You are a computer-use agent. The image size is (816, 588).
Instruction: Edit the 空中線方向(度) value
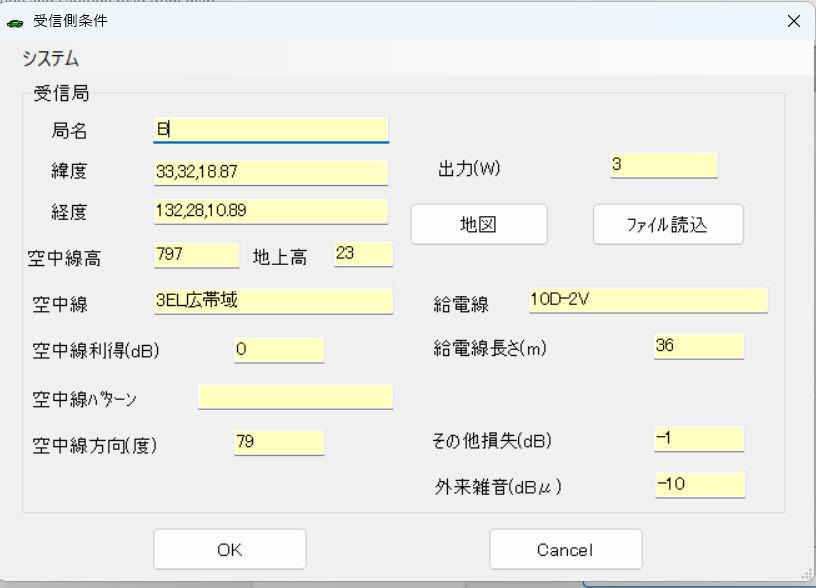(279, 442)
